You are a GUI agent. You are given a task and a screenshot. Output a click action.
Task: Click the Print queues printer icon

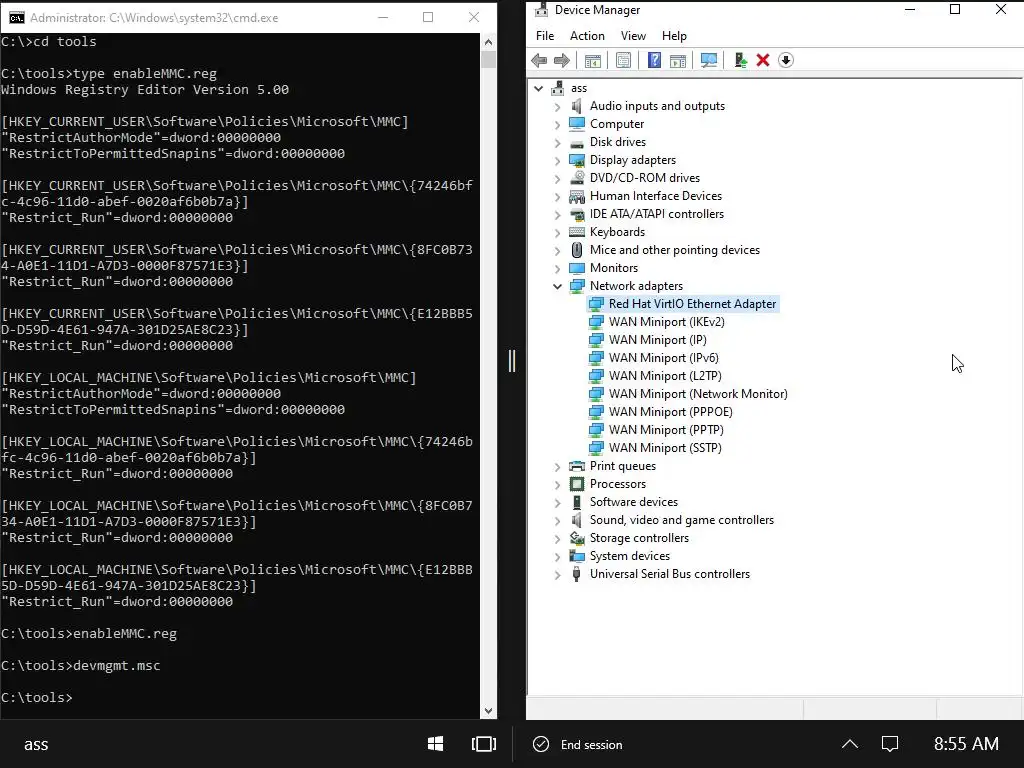click(x=577, y=466)
